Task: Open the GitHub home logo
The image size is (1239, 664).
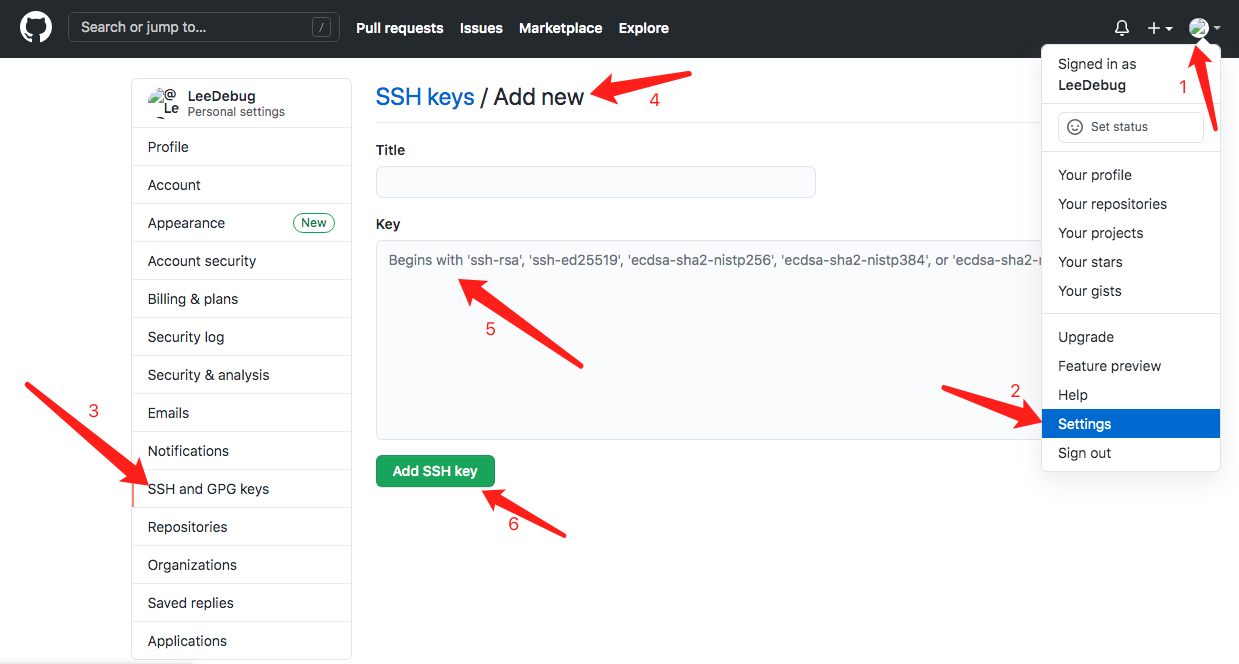Action: 36,27
